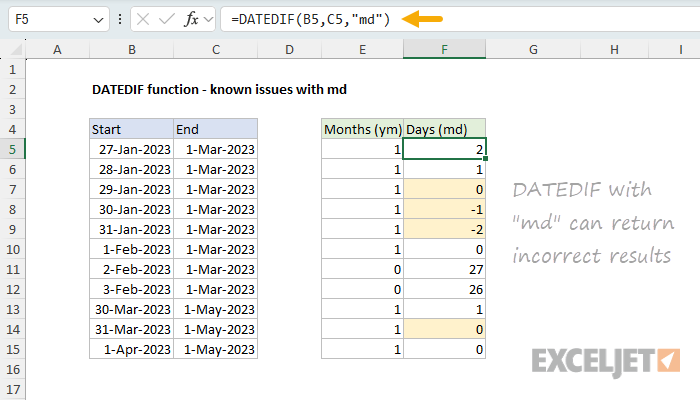Image resolution: width=700 pixels, height=400 pixels.
Task: Select Days cell showing 26
Action: click(x=444, y=289)
